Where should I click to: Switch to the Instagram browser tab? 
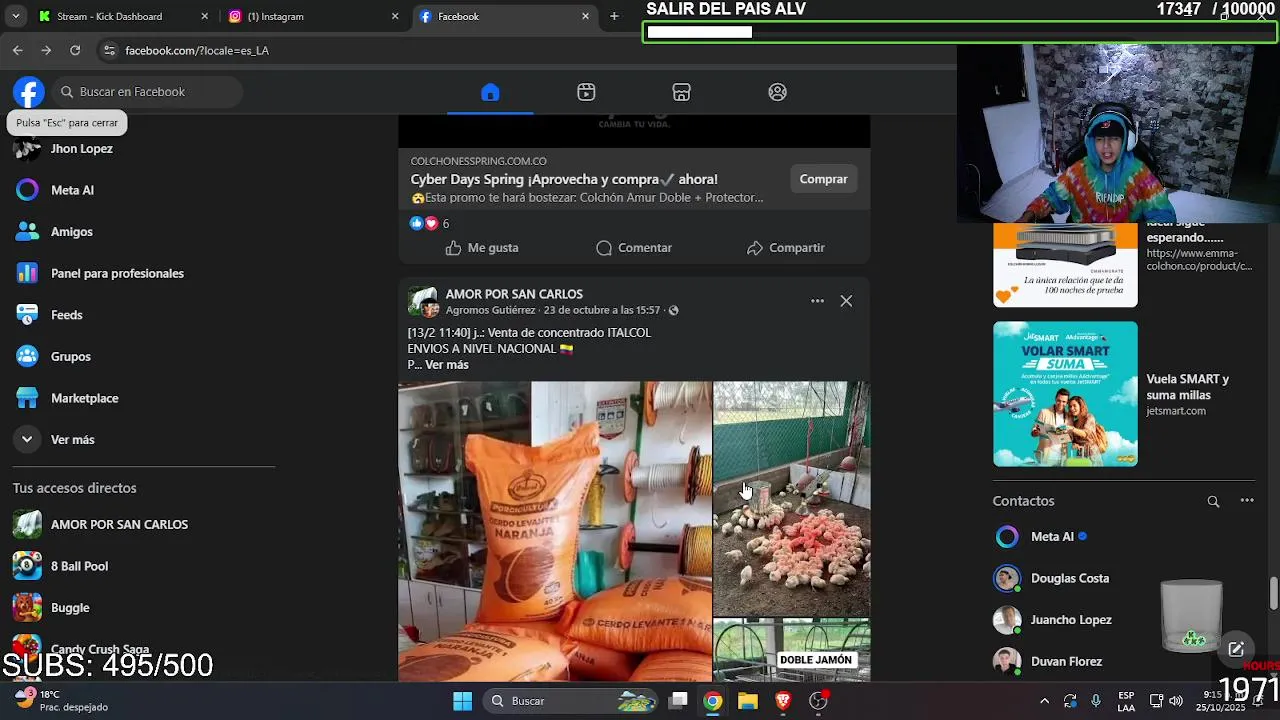[x=313, y=16]
